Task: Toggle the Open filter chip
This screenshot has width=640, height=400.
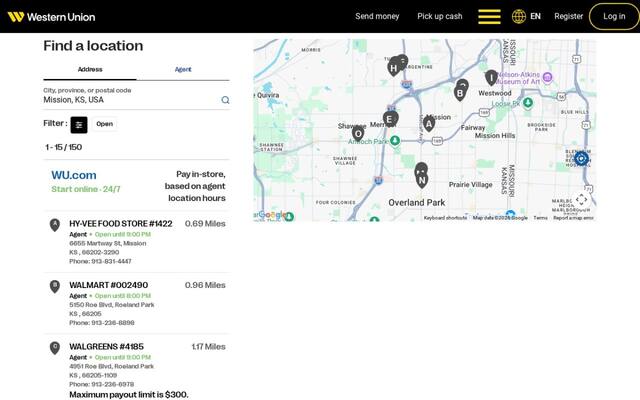Action: [x=104, y=124]
